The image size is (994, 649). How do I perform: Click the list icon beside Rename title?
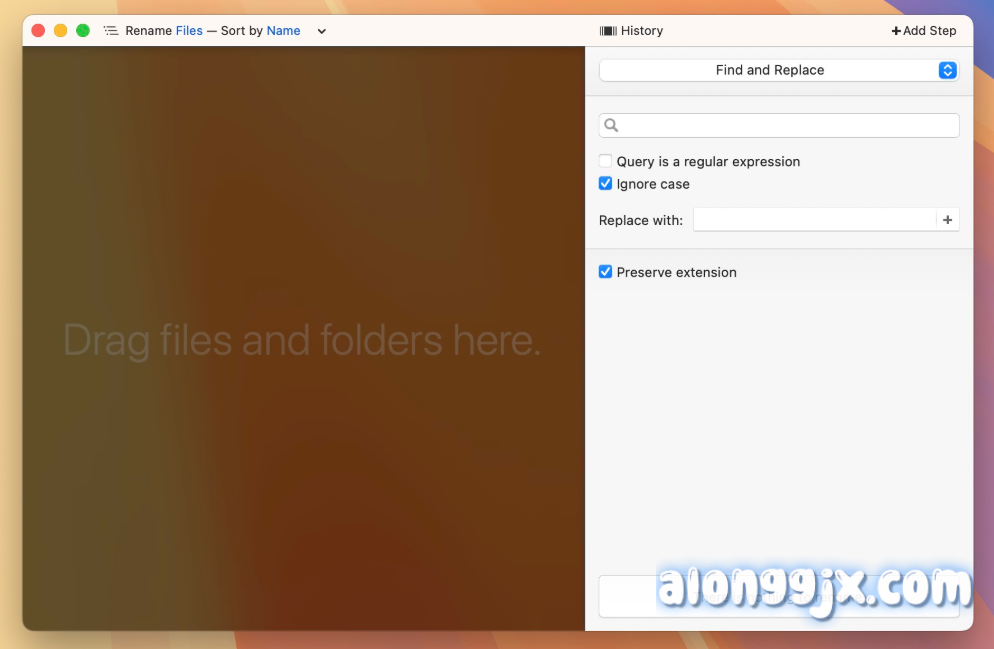point(111,31)
